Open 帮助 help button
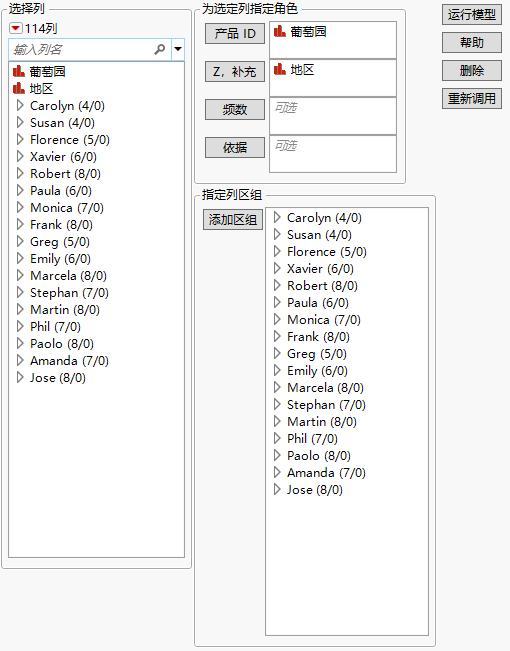The height and width of the screenshot is (651, 510). coord(472,43)
